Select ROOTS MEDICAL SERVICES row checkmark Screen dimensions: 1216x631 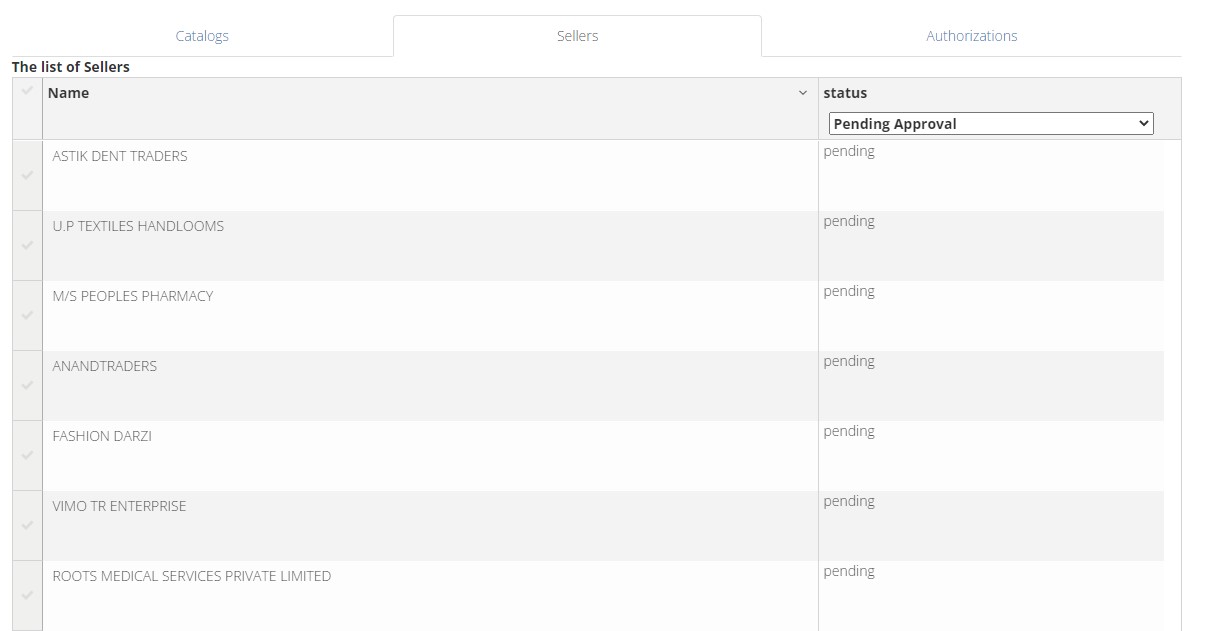(27, 595)
